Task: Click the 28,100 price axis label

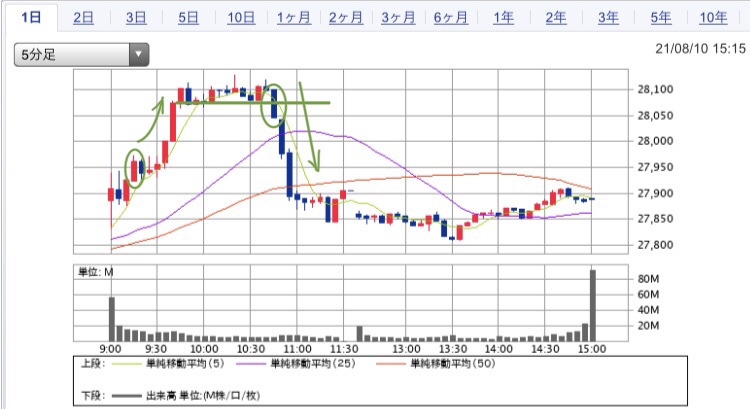Action: click(655, 89)
